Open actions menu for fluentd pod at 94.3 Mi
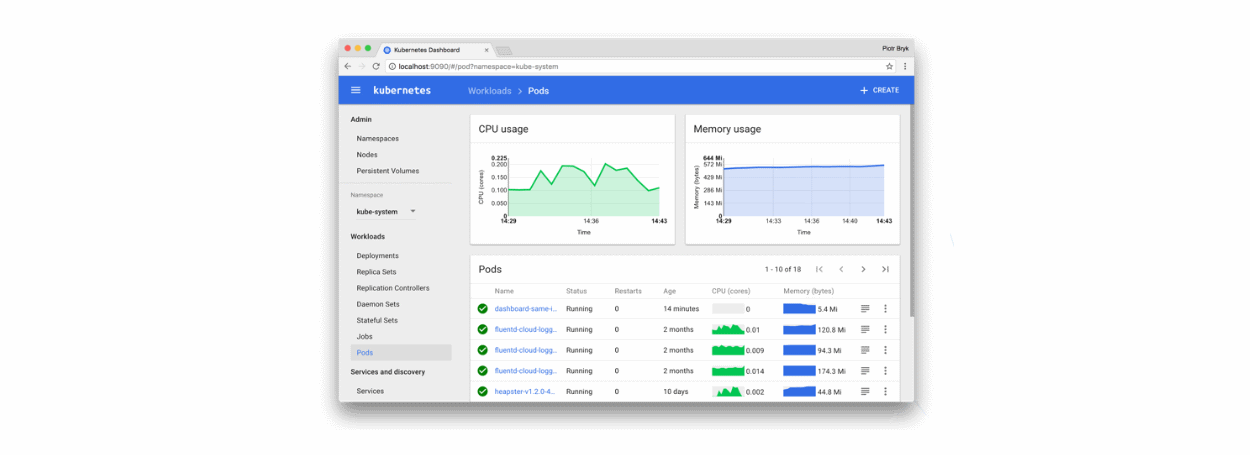The image size is (1250, 455). [x=885, y=350]
